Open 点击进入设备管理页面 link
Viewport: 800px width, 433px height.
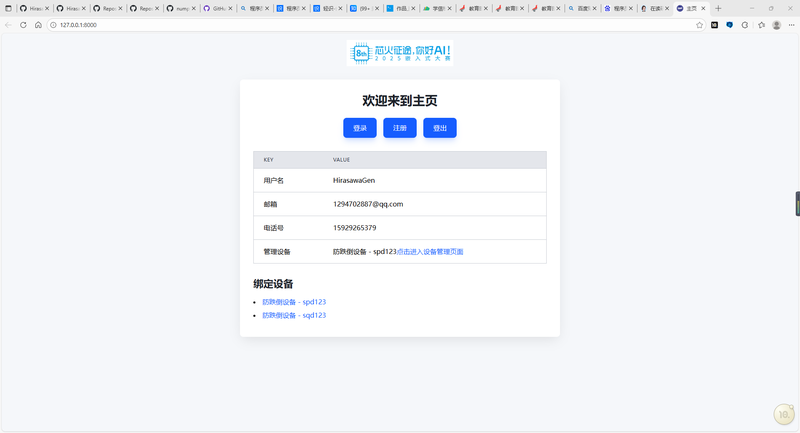pos(430,252)
